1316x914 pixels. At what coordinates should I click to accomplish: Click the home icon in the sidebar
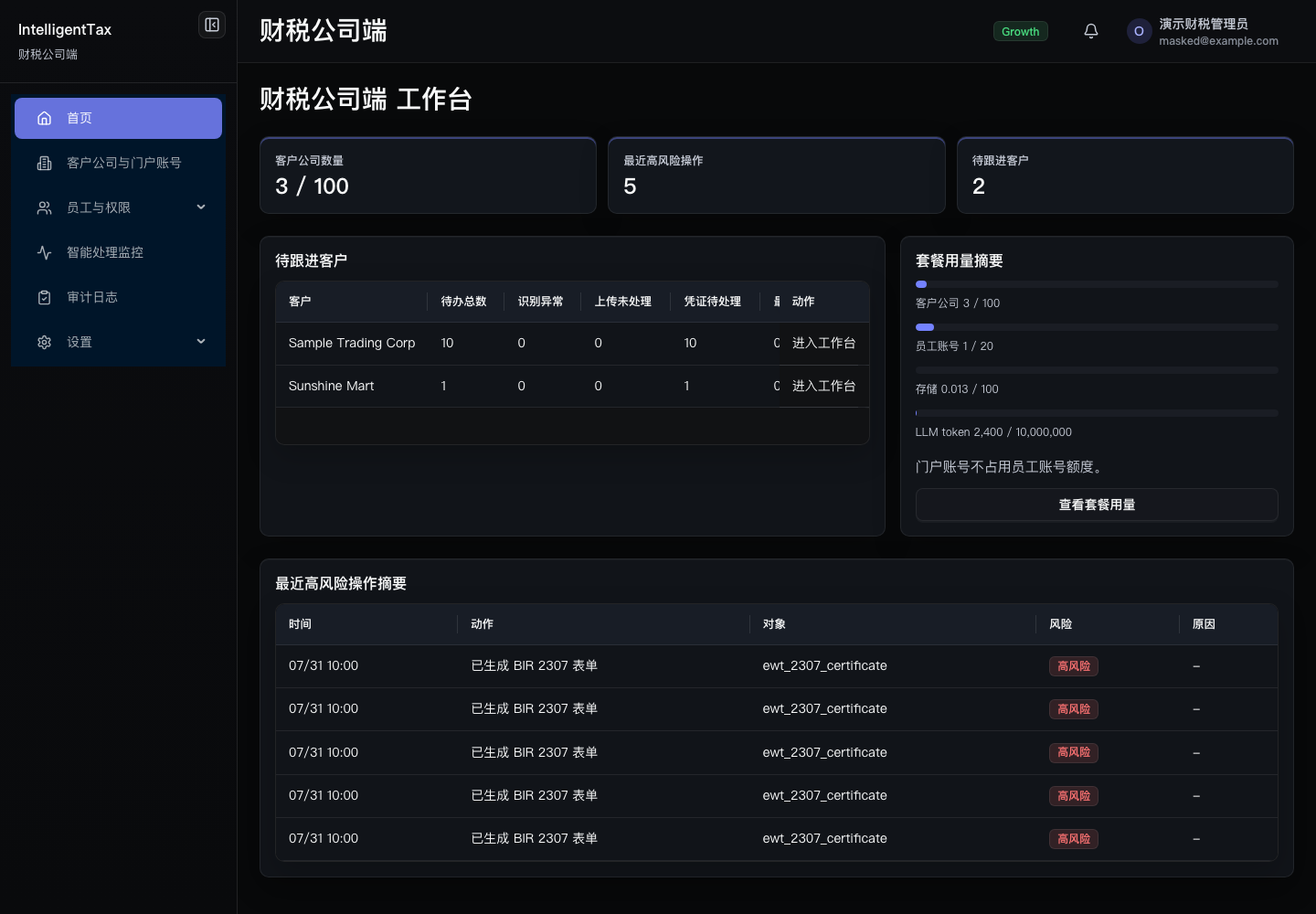(44, 118)
